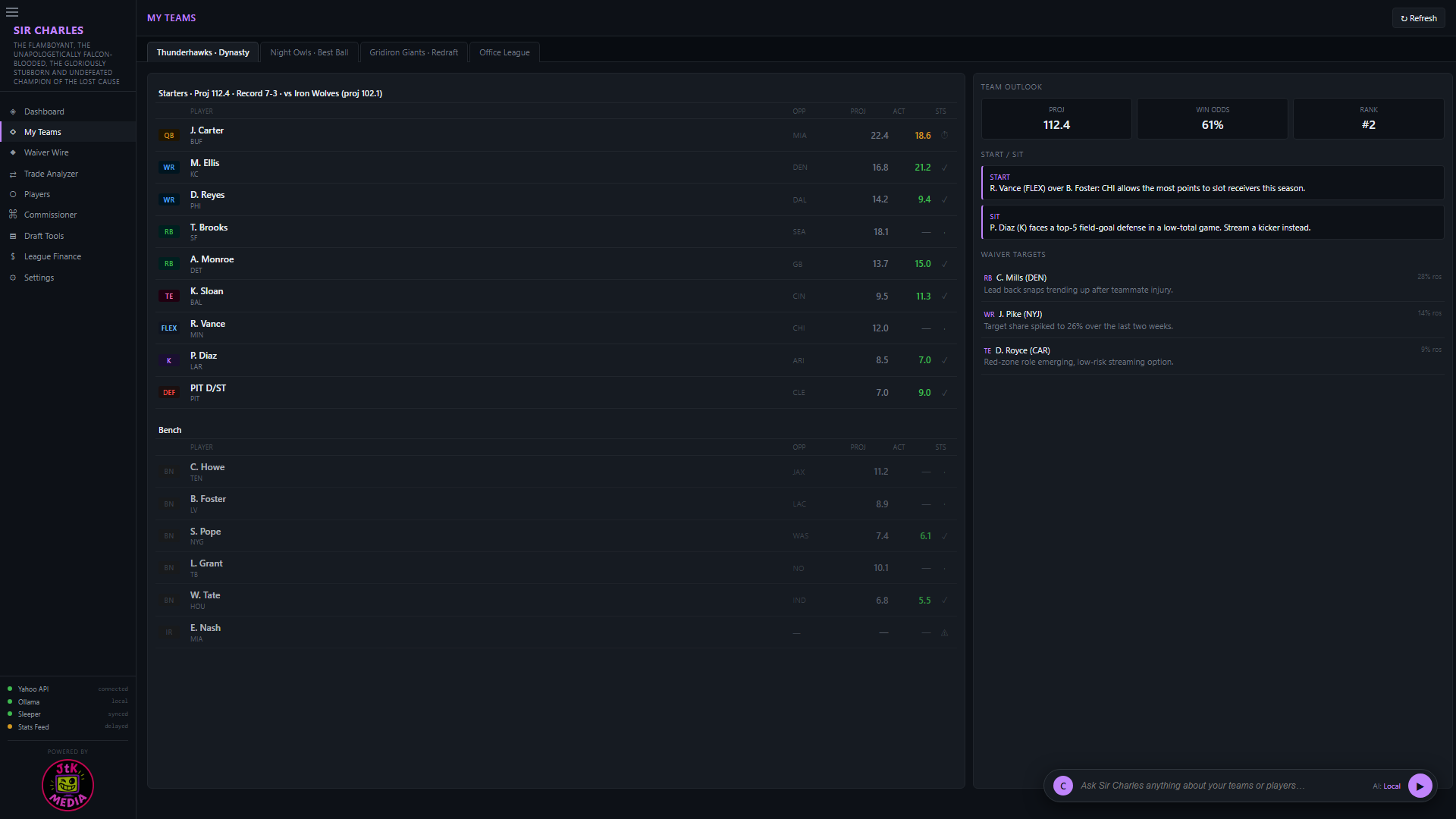Toggle the AI: Local model selector
The height and width of the screenshot is (819, 1456).
(x=1386, y=786)
